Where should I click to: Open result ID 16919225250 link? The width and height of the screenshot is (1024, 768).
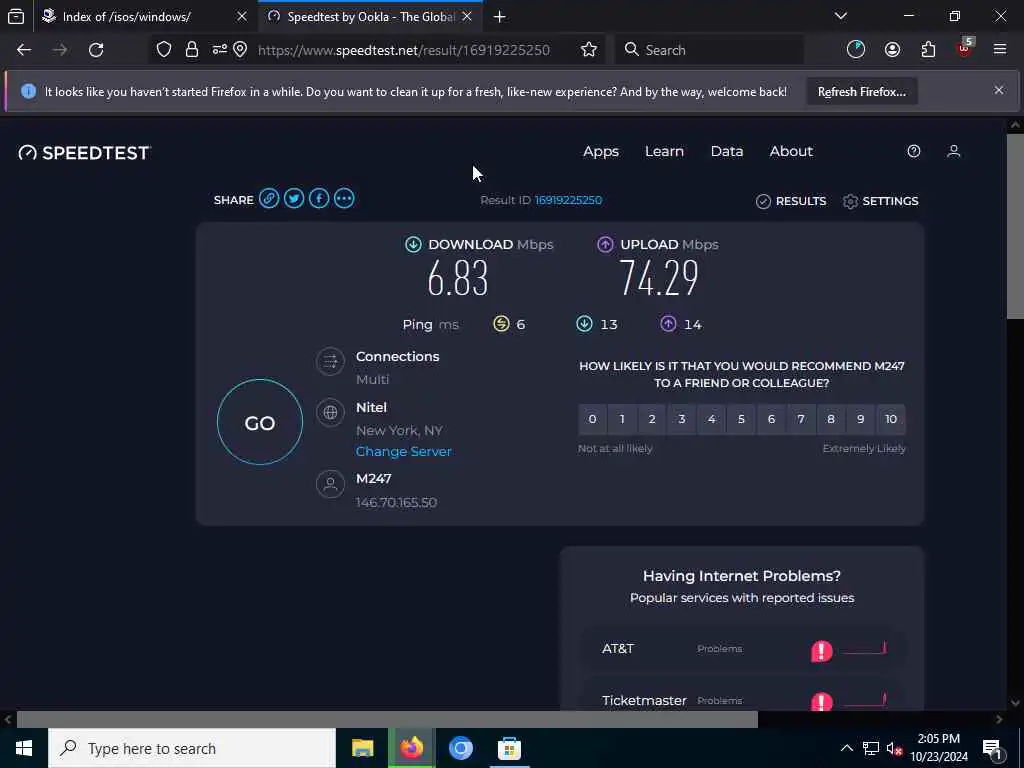coord(568,200)
